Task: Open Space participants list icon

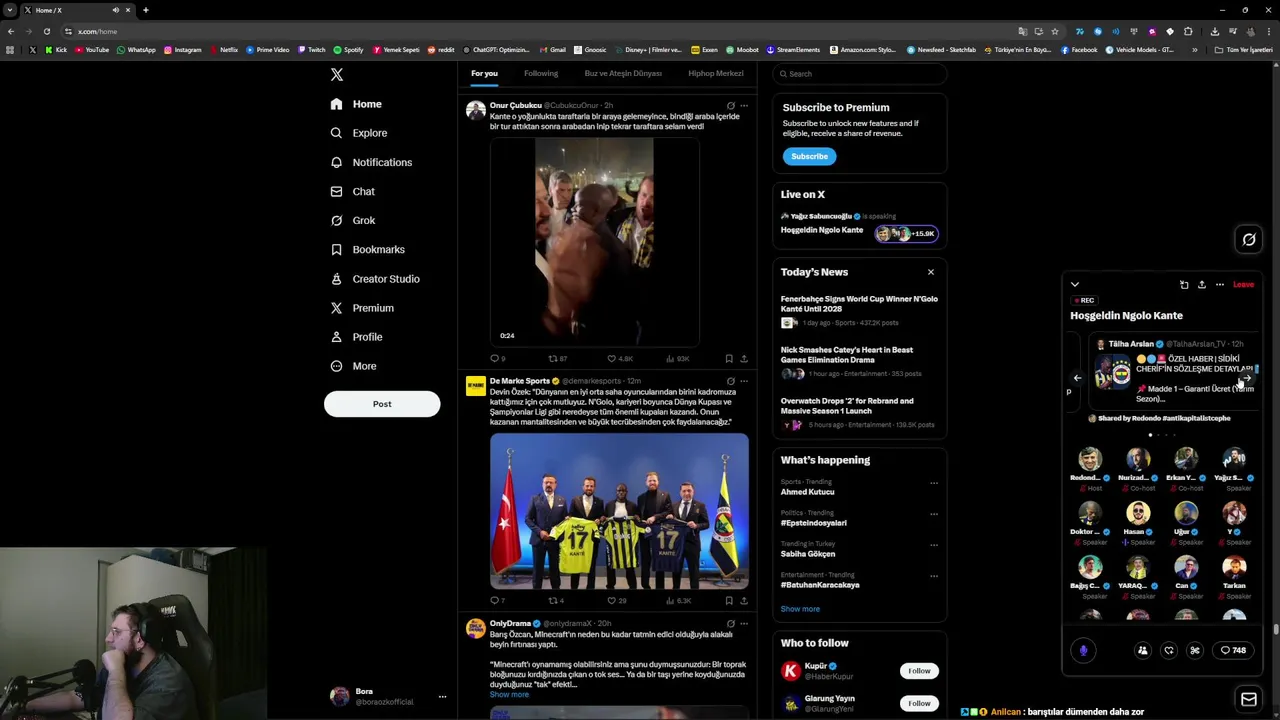Action: tap(1143, 651)
